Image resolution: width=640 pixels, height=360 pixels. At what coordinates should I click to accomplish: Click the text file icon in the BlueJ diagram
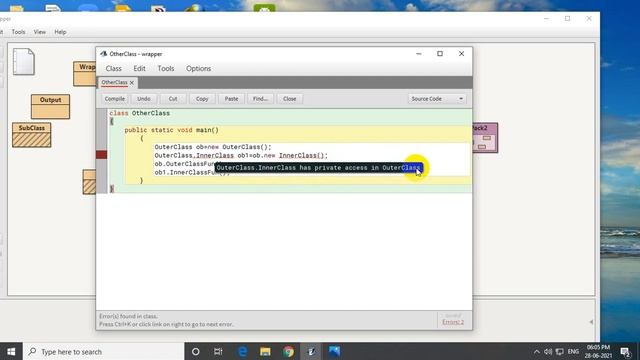pyautogui.click(x=24, y=62)
